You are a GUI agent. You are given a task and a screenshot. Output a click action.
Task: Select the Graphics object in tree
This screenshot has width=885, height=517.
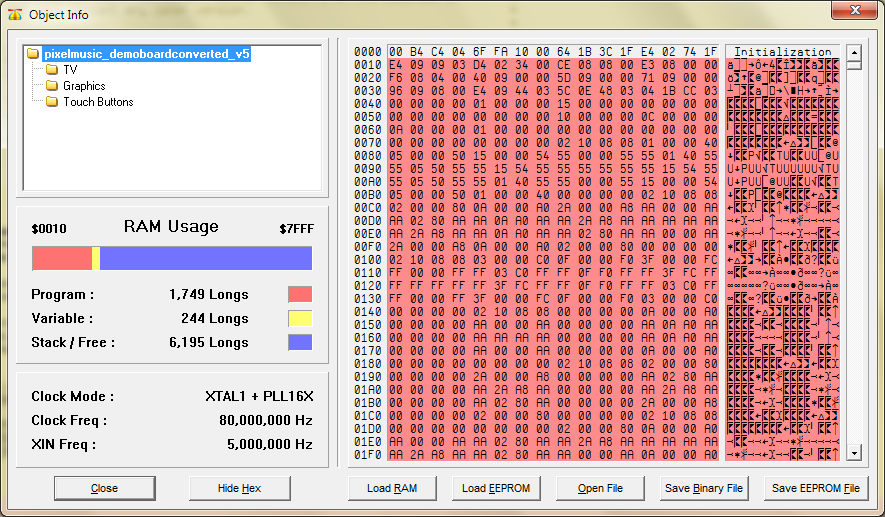tap(84, 86)
